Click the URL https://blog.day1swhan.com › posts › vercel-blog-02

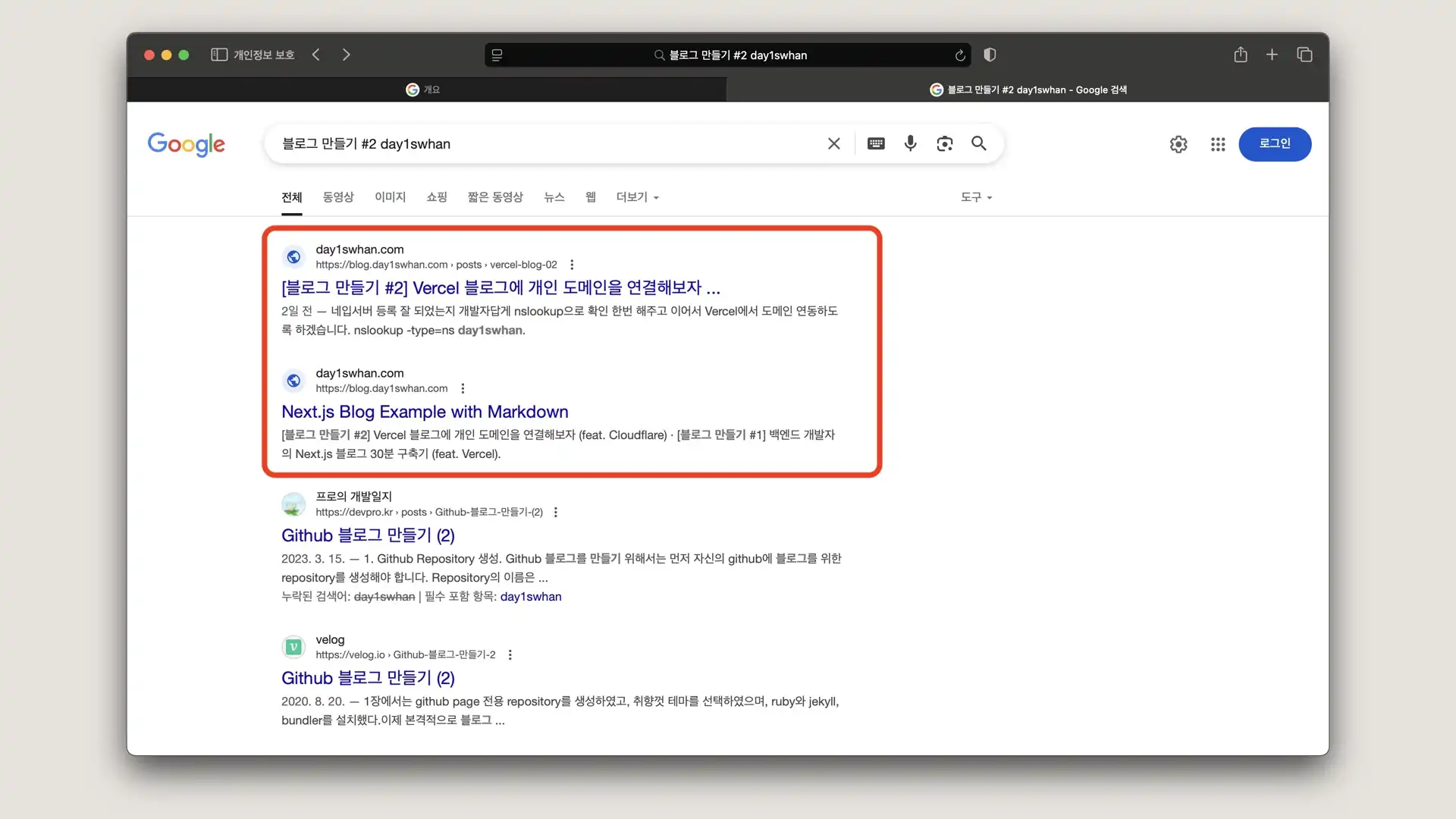click(x=436, y=265)
